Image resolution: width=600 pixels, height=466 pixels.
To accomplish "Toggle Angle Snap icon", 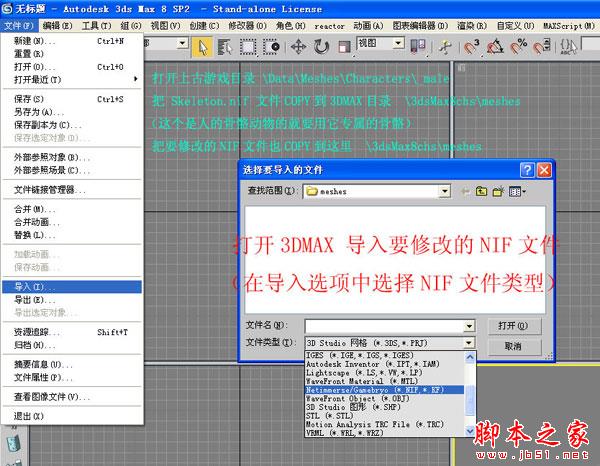I will tap(495, 47).
